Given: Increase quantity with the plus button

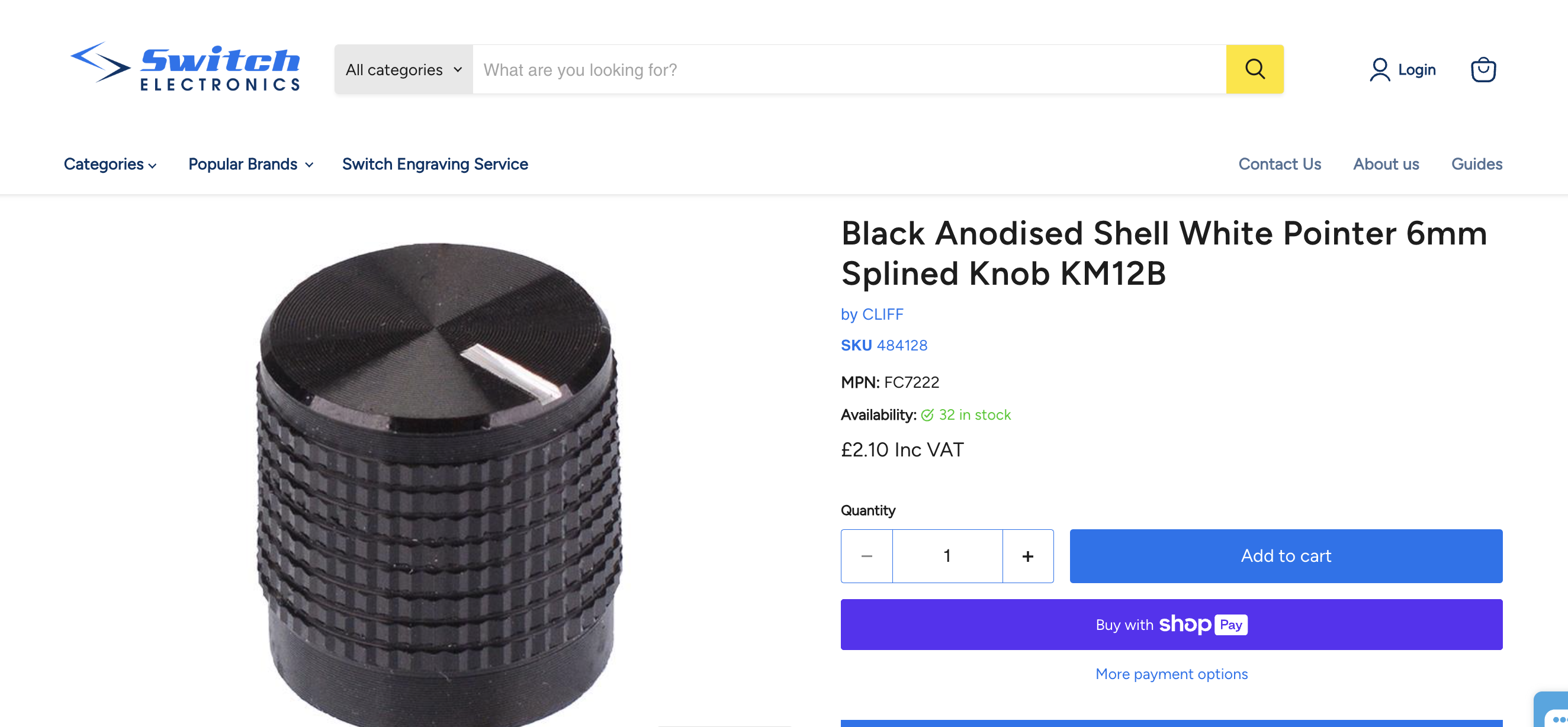Looking at the screenshot, I should [x=1027, y=556].
